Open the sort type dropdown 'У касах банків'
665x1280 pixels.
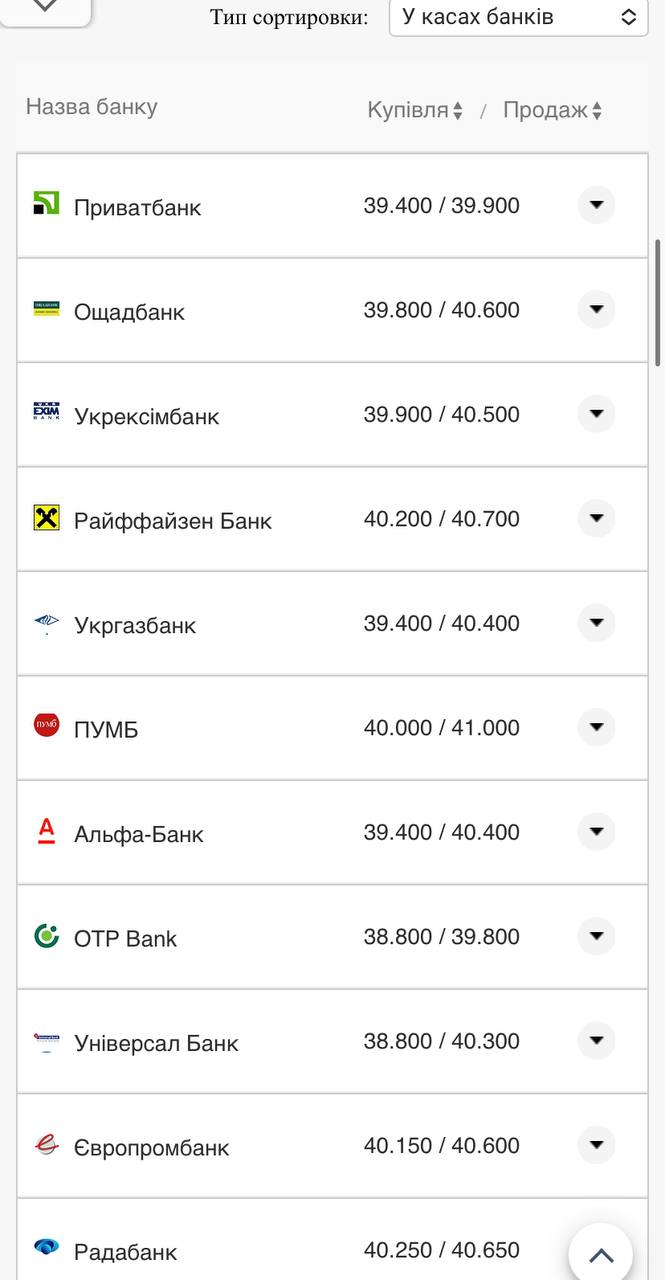(518, 17)
